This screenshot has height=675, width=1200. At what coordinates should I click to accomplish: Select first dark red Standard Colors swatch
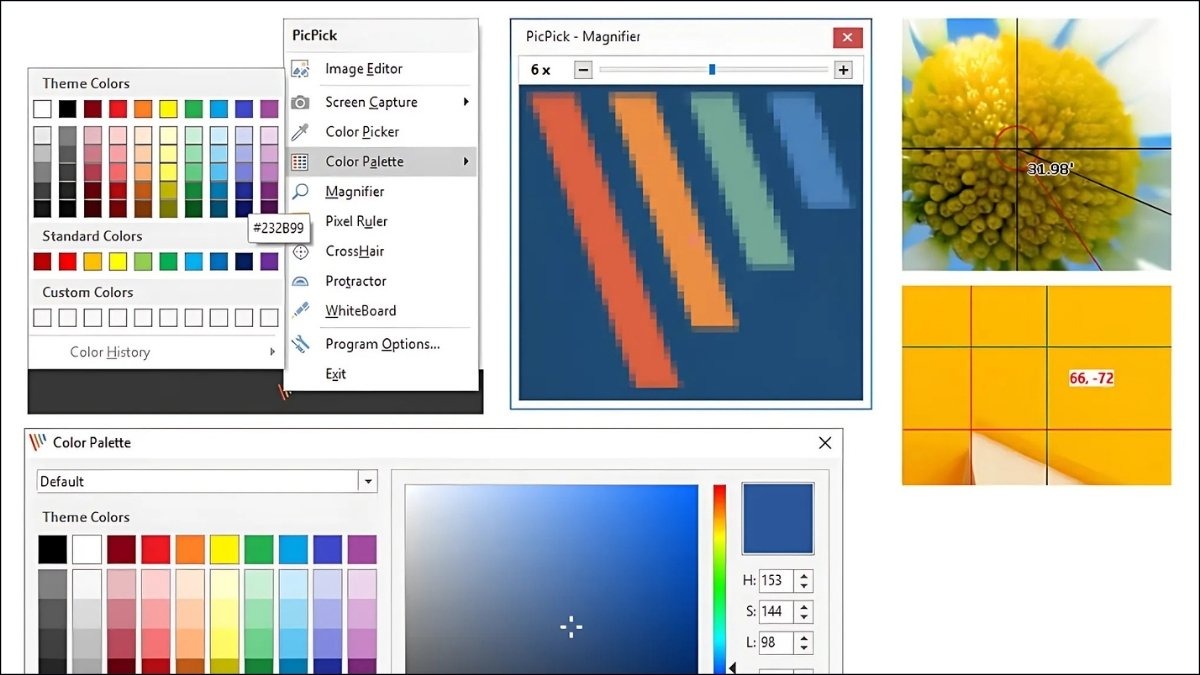click(x=42, y=262)
